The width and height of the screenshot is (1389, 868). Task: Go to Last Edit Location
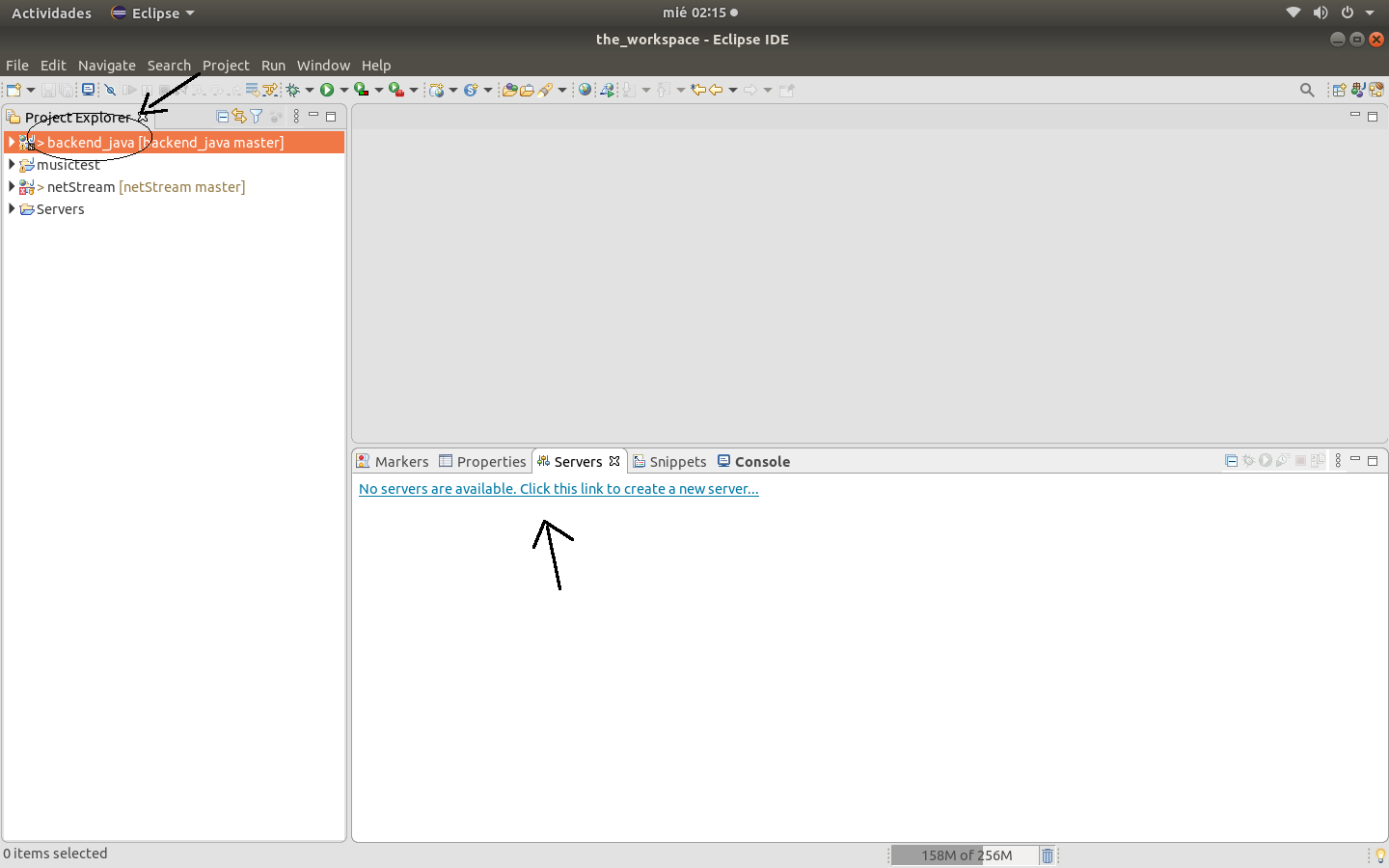(697, 90)
